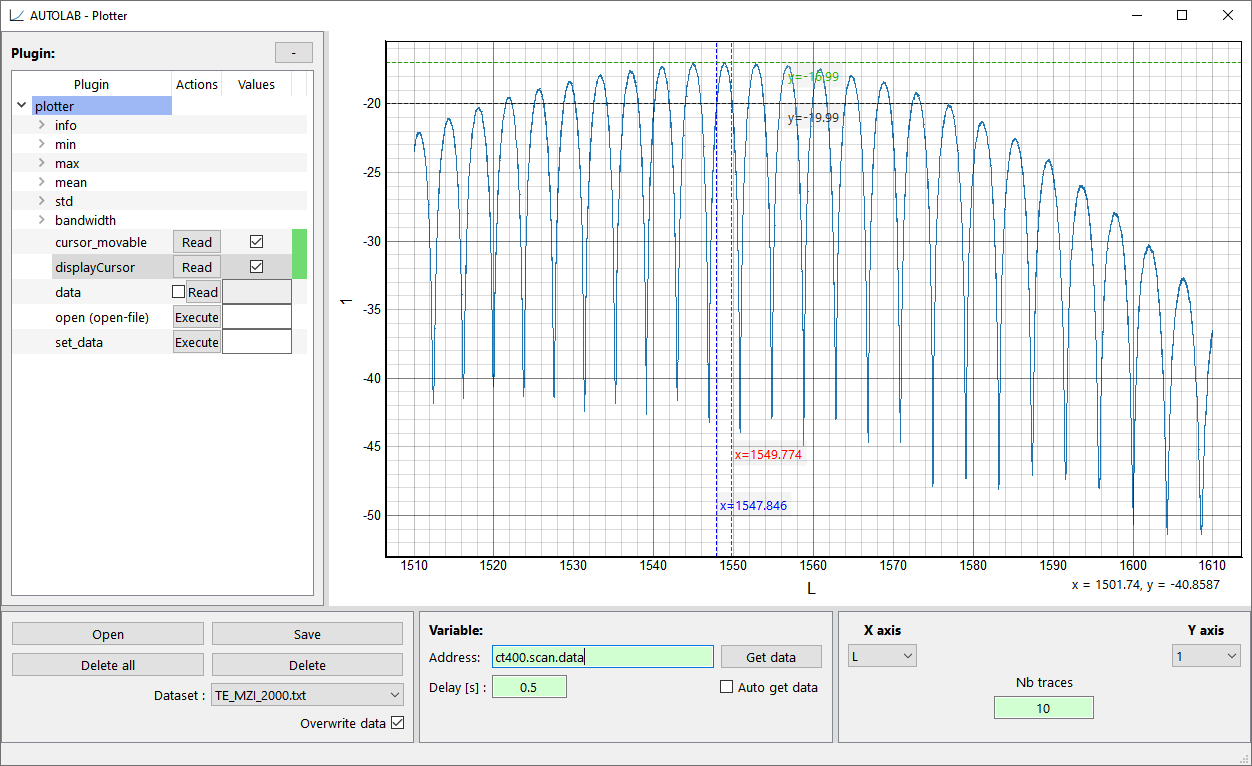Open the Y axis dropdown
Viewport: 1252px width, 766px height.
[1206, 656]
